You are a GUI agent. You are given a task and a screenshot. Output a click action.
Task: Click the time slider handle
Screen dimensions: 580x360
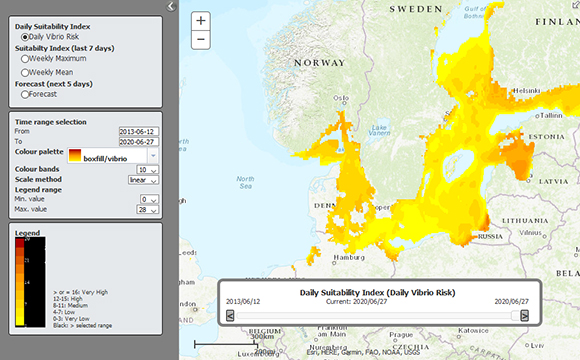click(x=515, y=316)
